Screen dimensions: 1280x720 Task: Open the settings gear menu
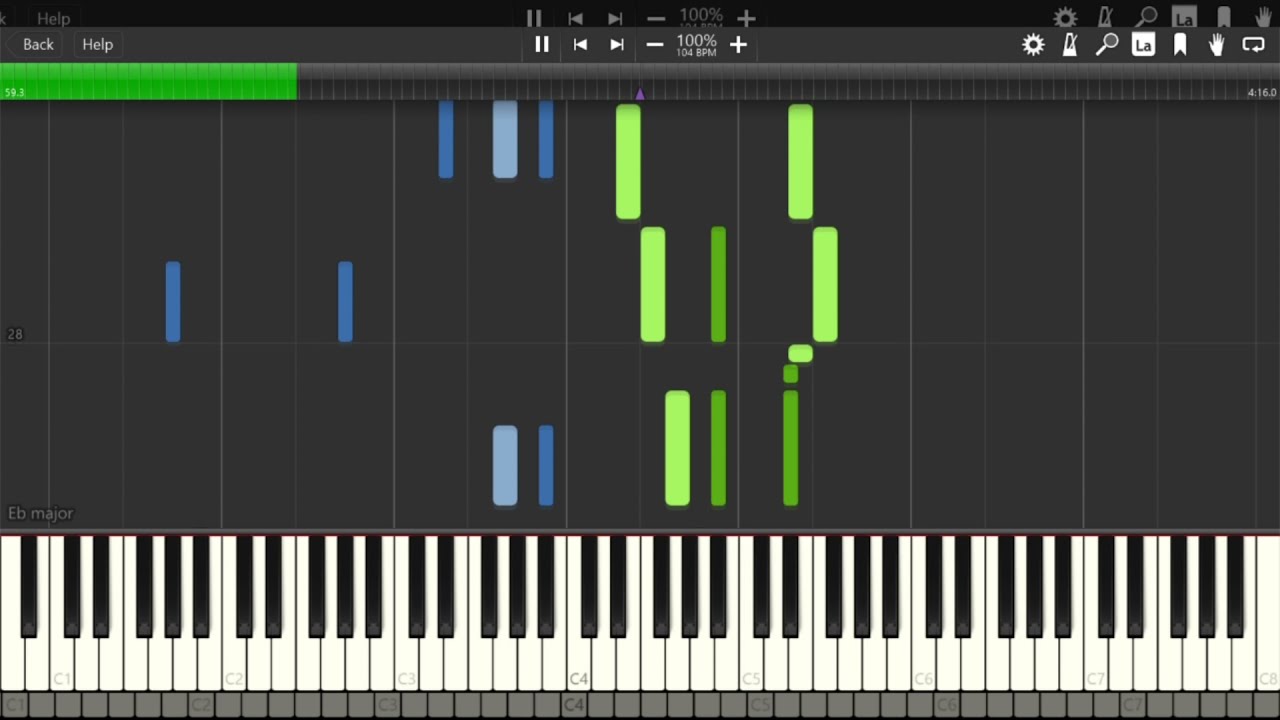tap(1033, 44)
